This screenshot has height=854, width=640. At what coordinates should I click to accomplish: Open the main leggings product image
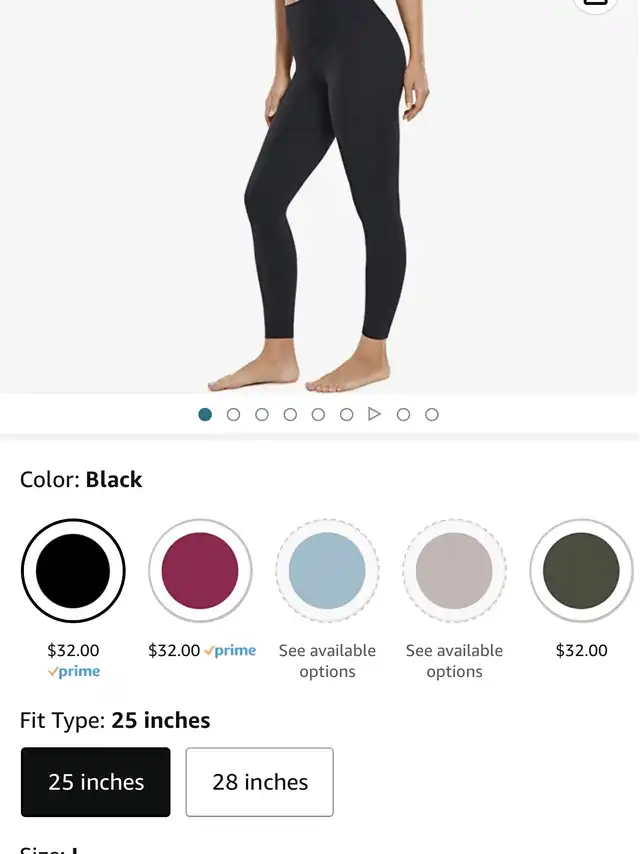320,196
